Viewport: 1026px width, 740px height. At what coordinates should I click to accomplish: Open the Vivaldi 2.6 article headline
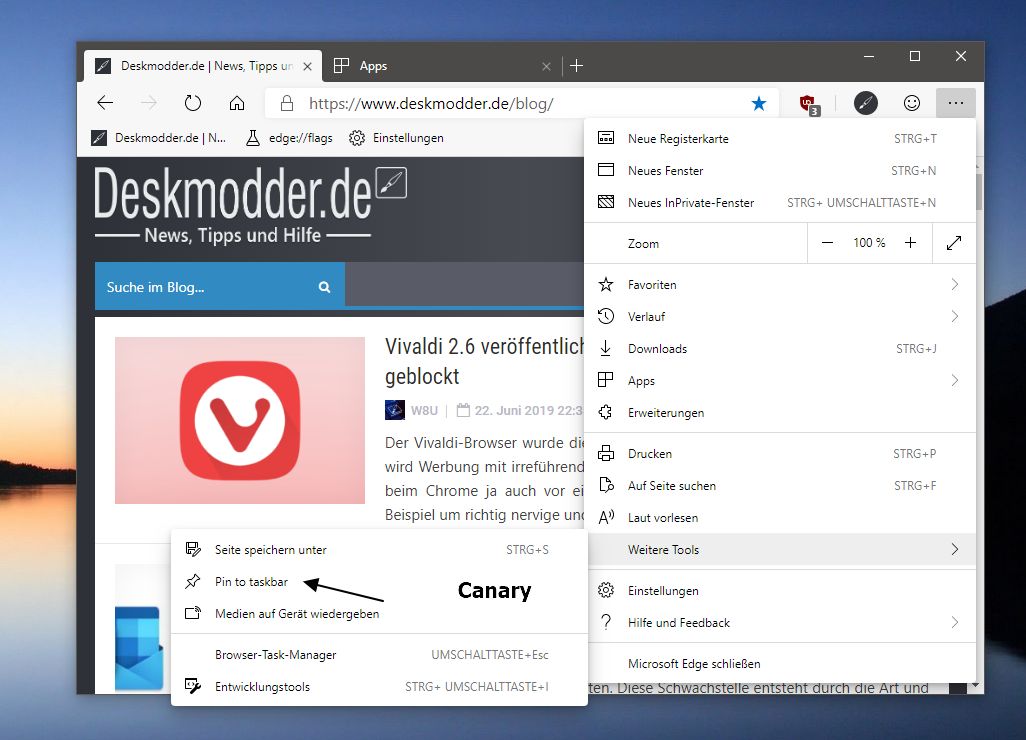[x=484, y=361]
